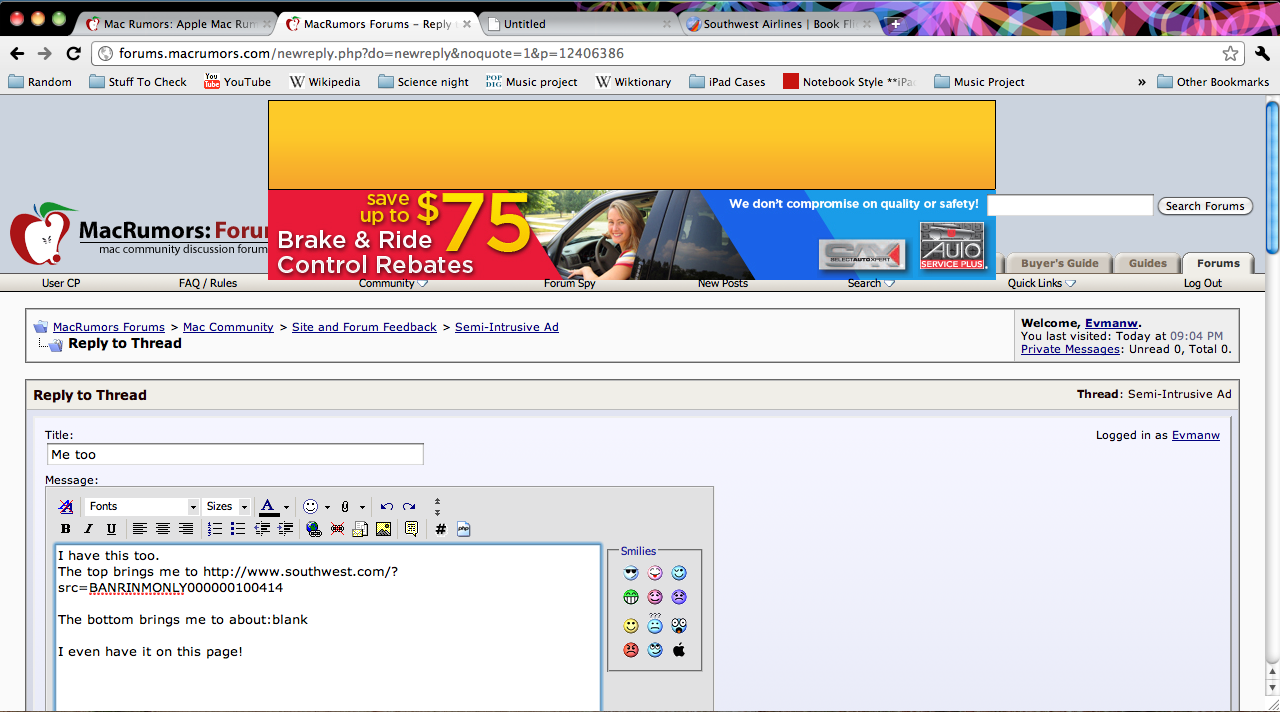
Task: Open the Fonts dropdown
Action: point(142,507)
